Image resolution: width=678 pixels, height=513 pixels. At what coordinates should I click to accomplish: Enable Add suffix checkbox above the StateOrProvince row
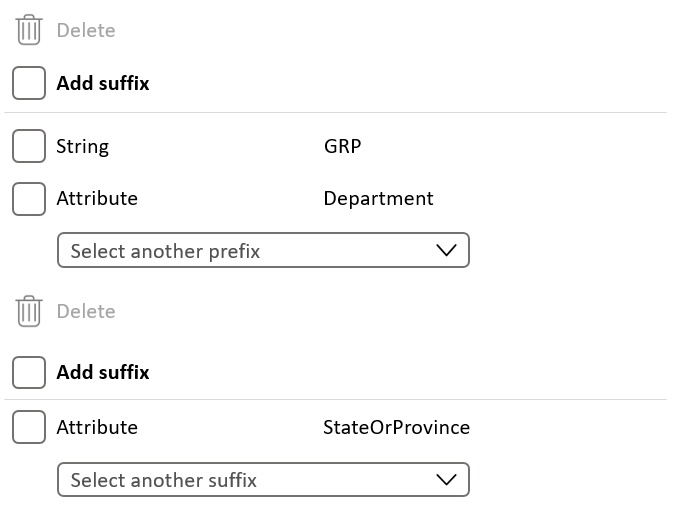point(29,372)
